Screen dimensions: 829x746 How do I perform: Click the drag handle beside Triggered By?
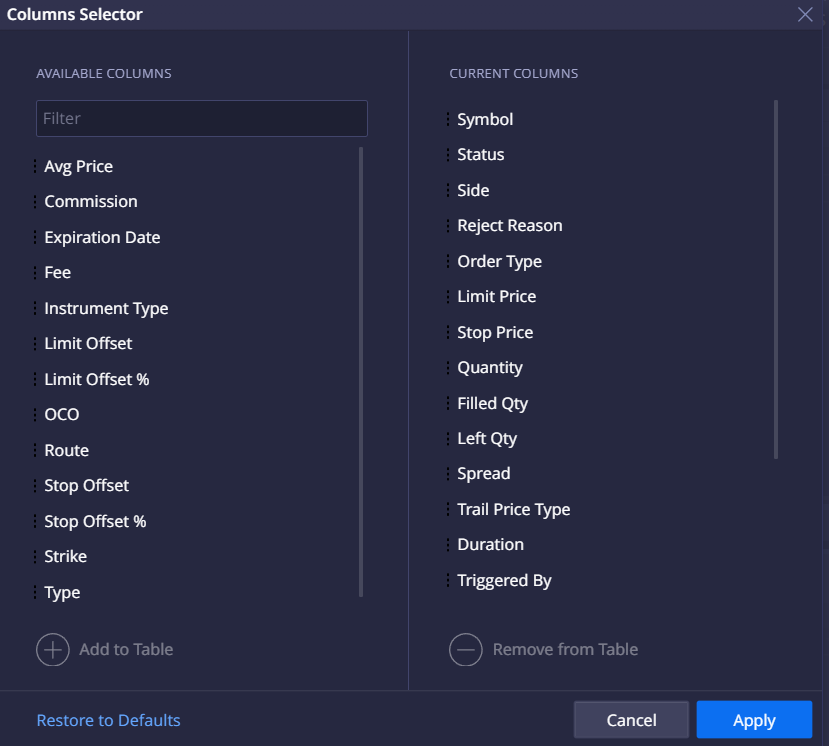pos(448,581)
